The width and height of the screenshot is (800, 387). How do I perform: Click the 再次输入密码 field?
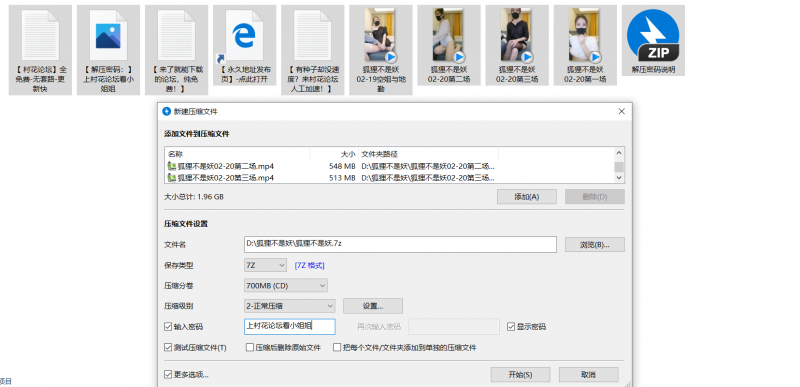click(454, 326)
